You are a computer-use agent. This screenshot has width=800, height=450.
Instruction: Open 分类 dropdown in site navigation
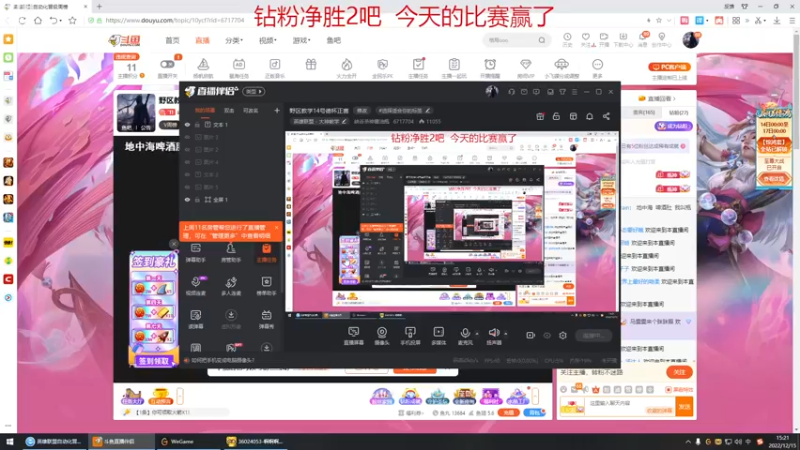pos(234,40)
